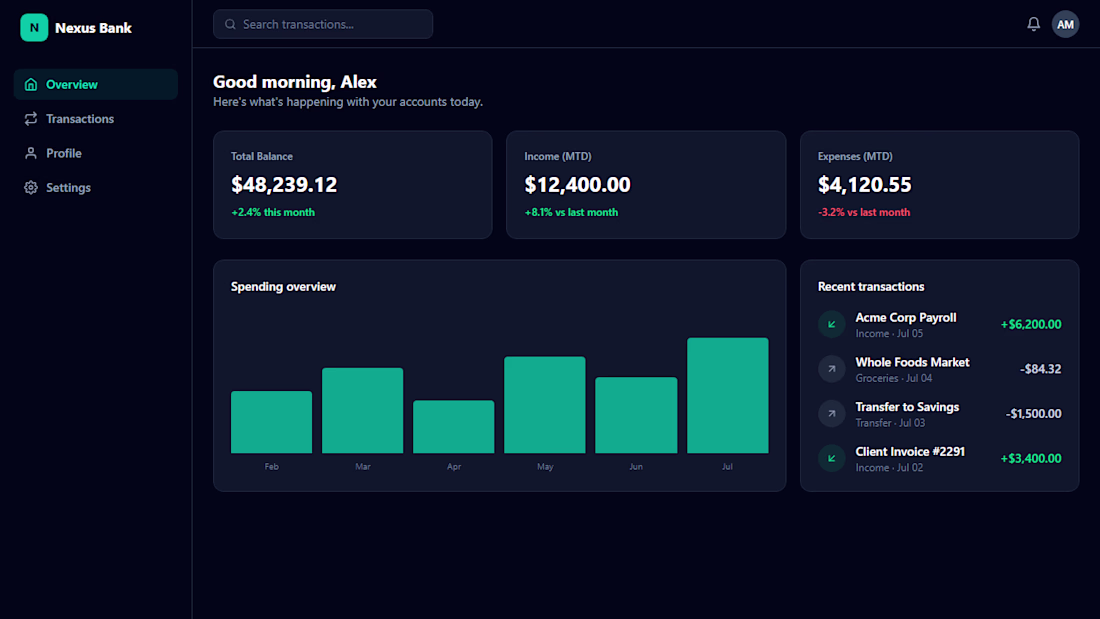Click the Settings gear icon

coord(31,187)
